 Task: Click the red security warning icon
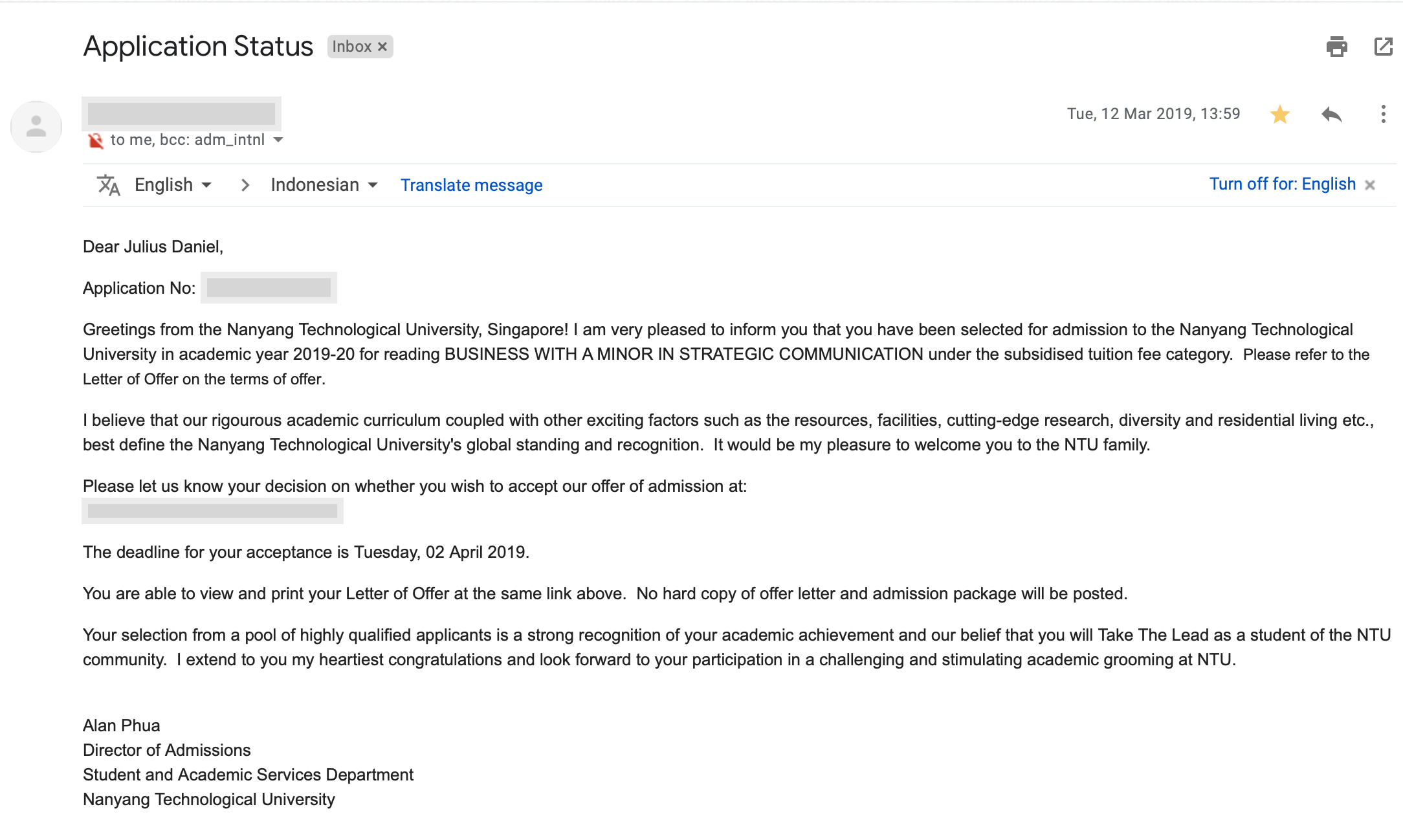tap(96, 140)
